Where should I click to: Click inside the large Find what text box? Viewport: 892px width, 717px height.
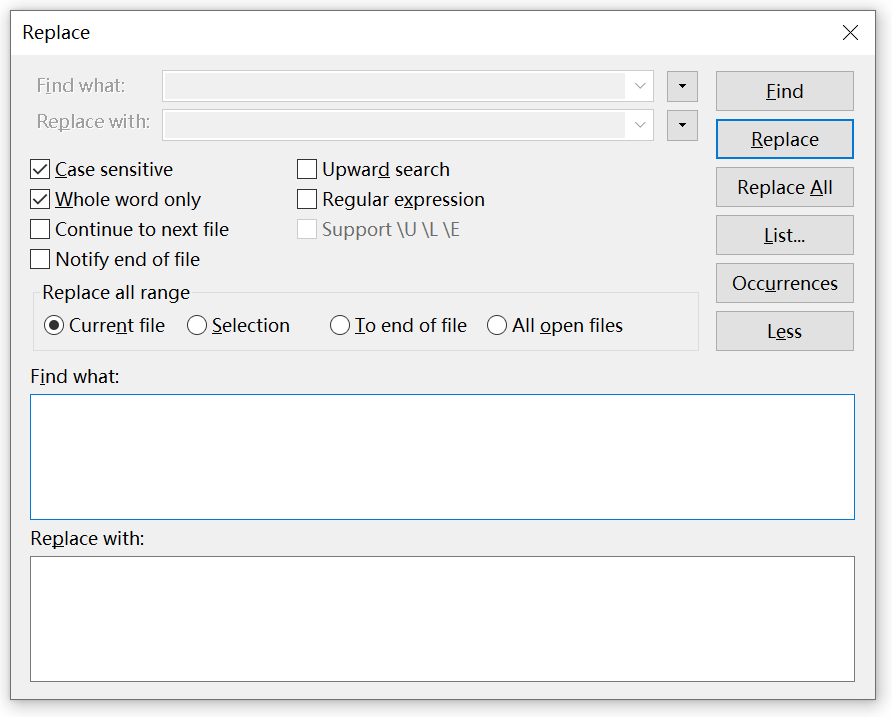(442, 456)
